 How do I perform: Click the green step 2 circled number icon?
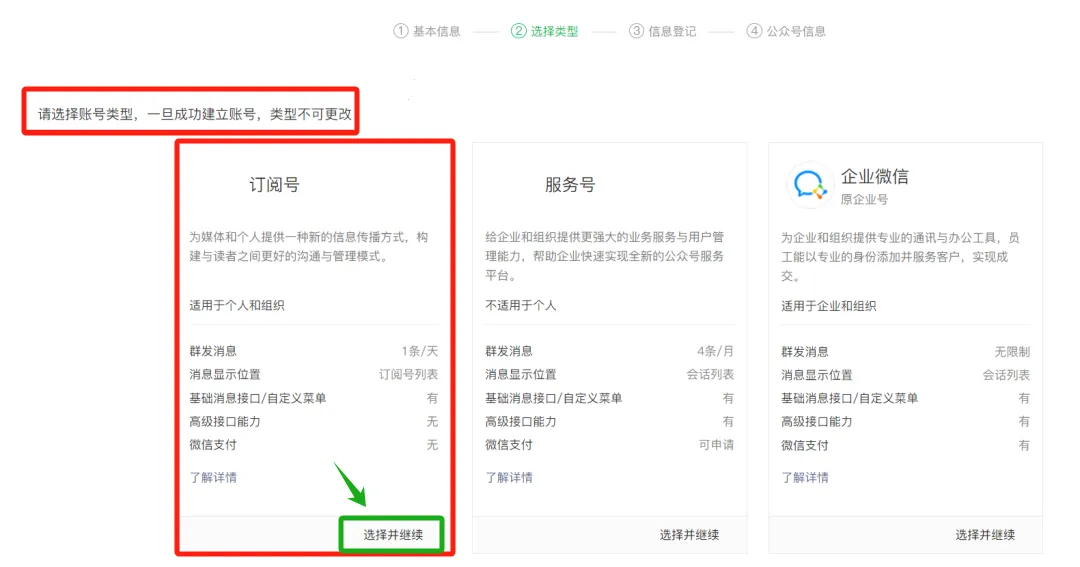coord(518,31)
